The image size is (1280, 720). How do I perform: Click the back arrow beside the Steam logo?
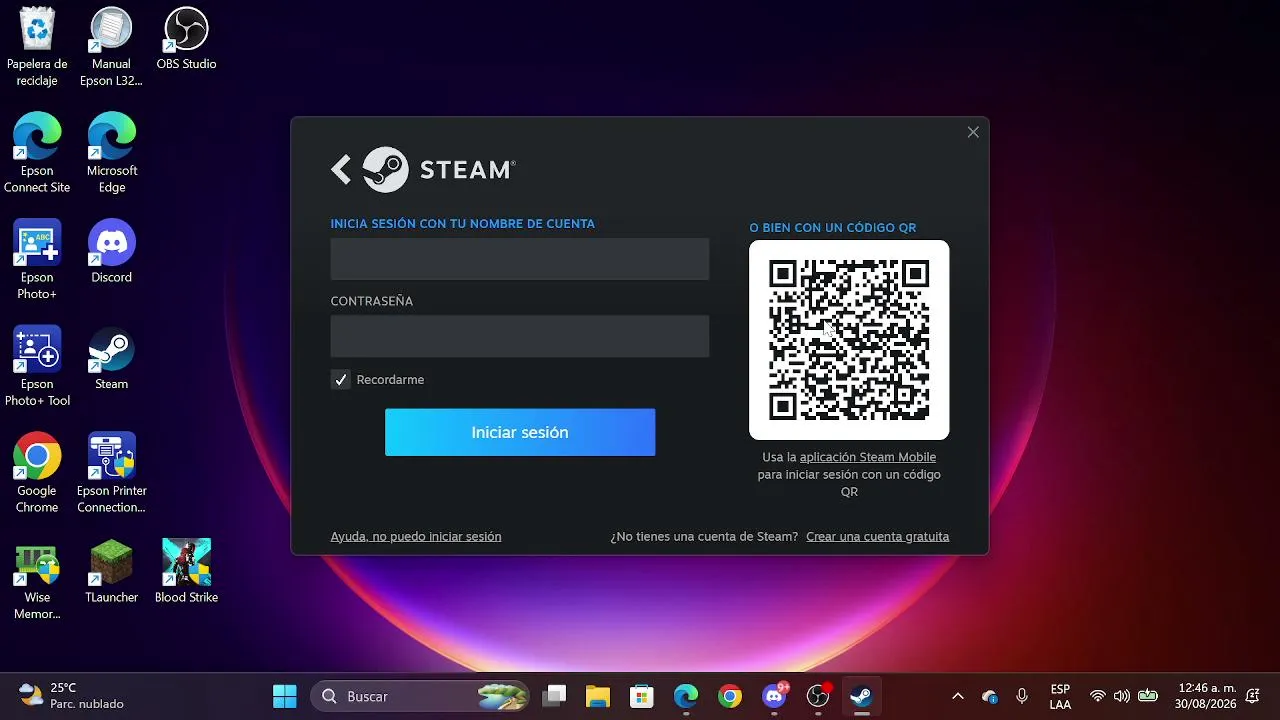tap(341, 170)
